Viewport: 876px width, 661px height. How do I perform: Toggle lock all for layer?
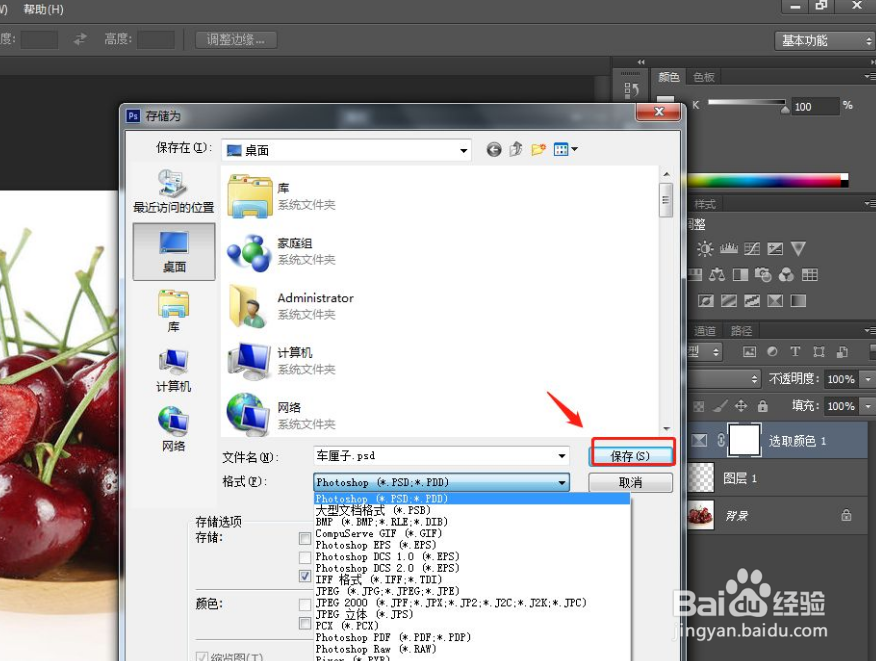763,406
